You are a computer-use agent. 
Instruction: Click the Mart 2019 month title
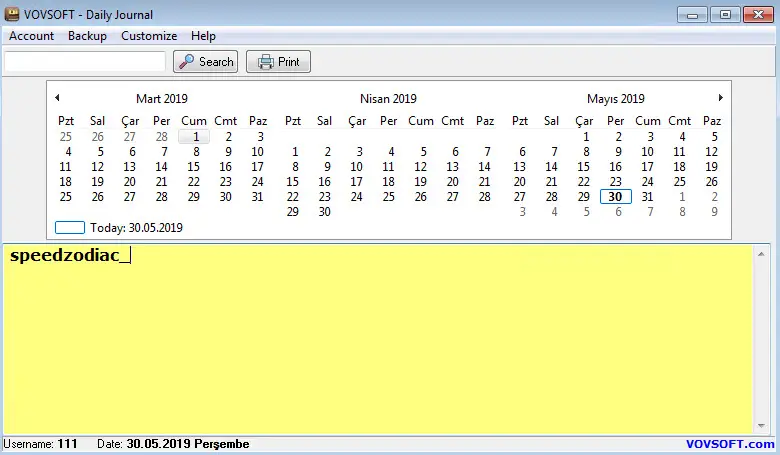(162, 98)
